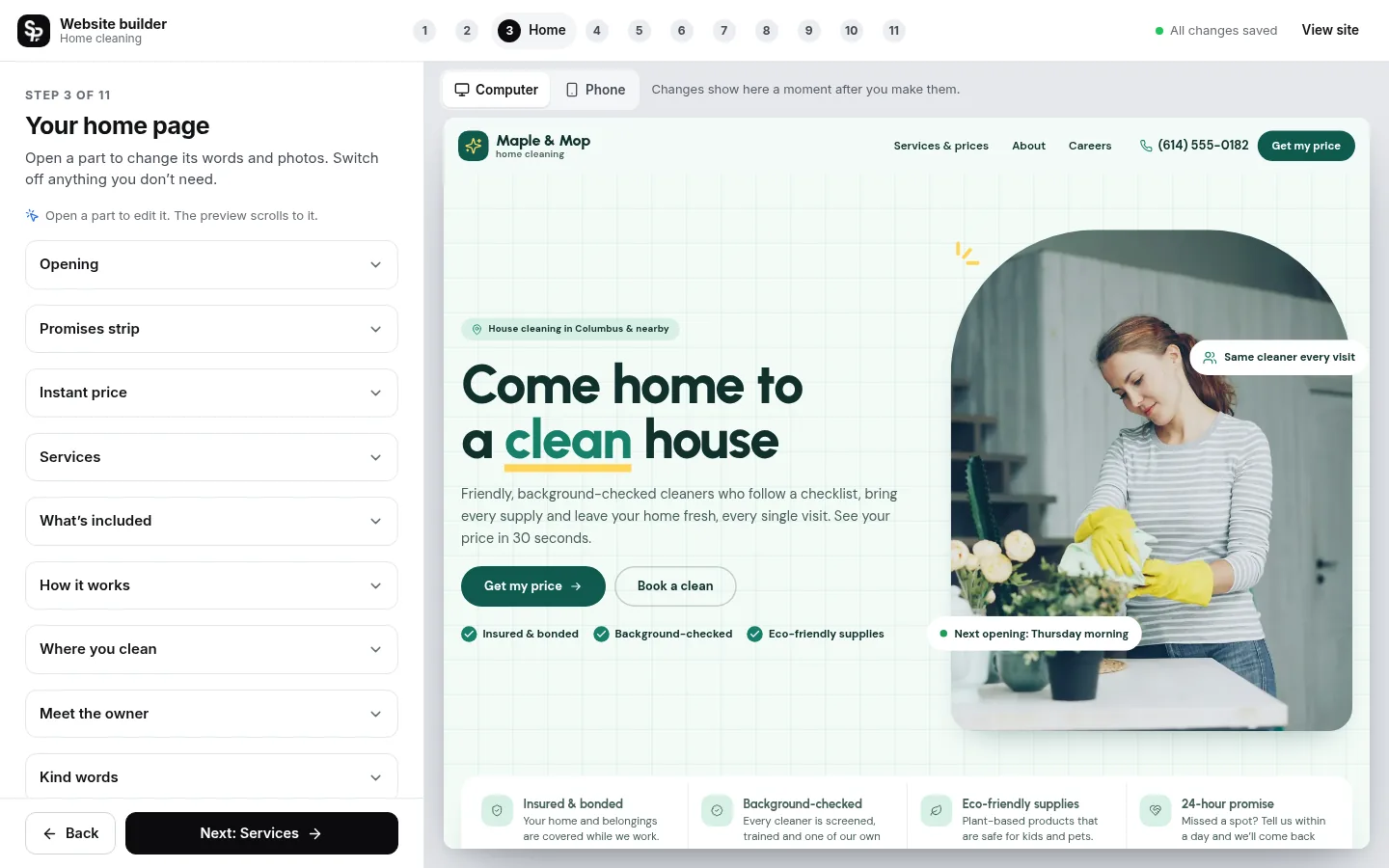The height and width of the screenshot is (868, 1389).
Task: Expand the Opening section
Action: tap(211, 264)
